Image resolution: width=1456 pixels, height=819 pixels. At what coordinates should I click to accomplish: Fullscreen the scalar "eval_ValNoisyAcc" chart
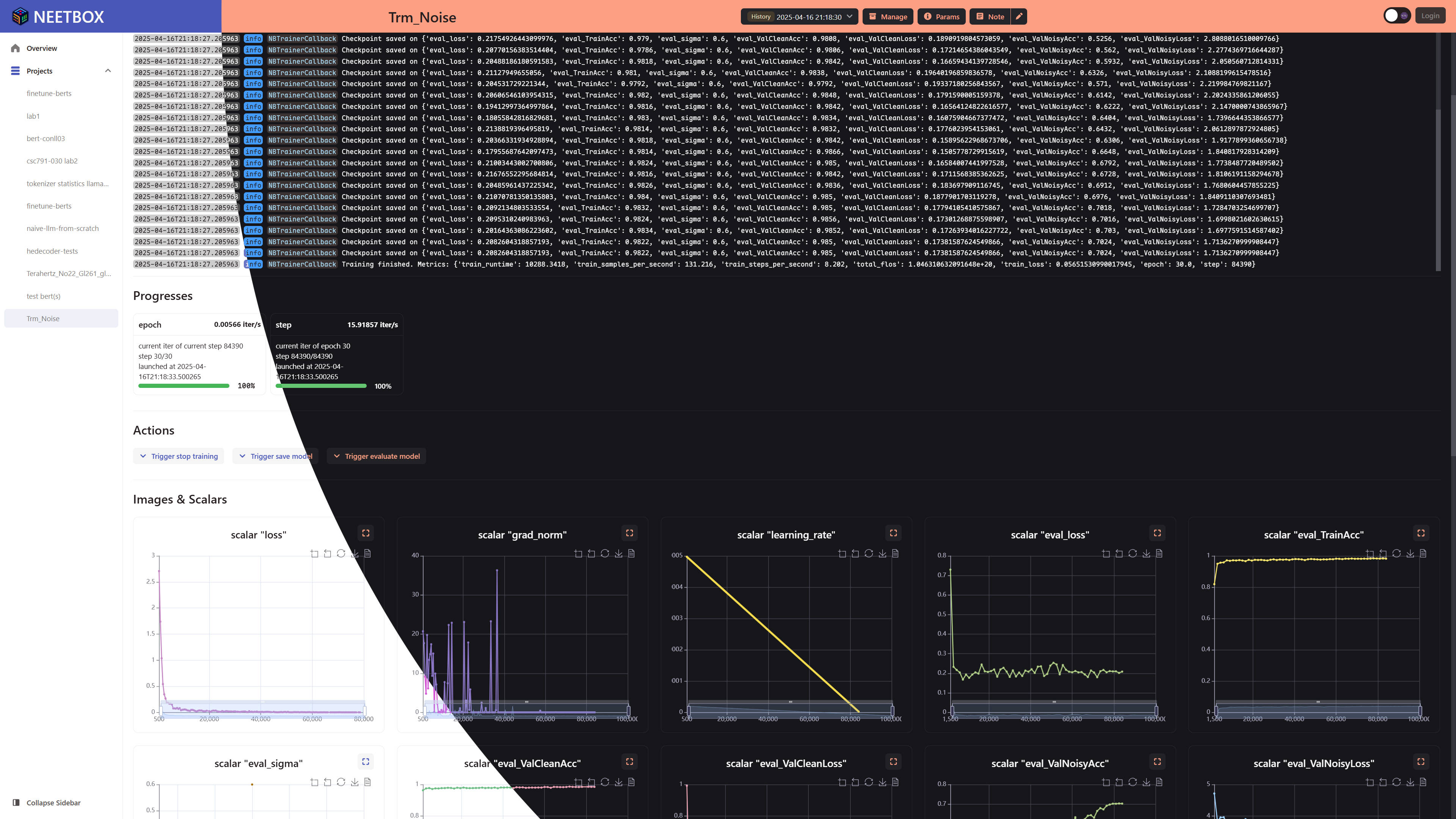(1157, 761)
